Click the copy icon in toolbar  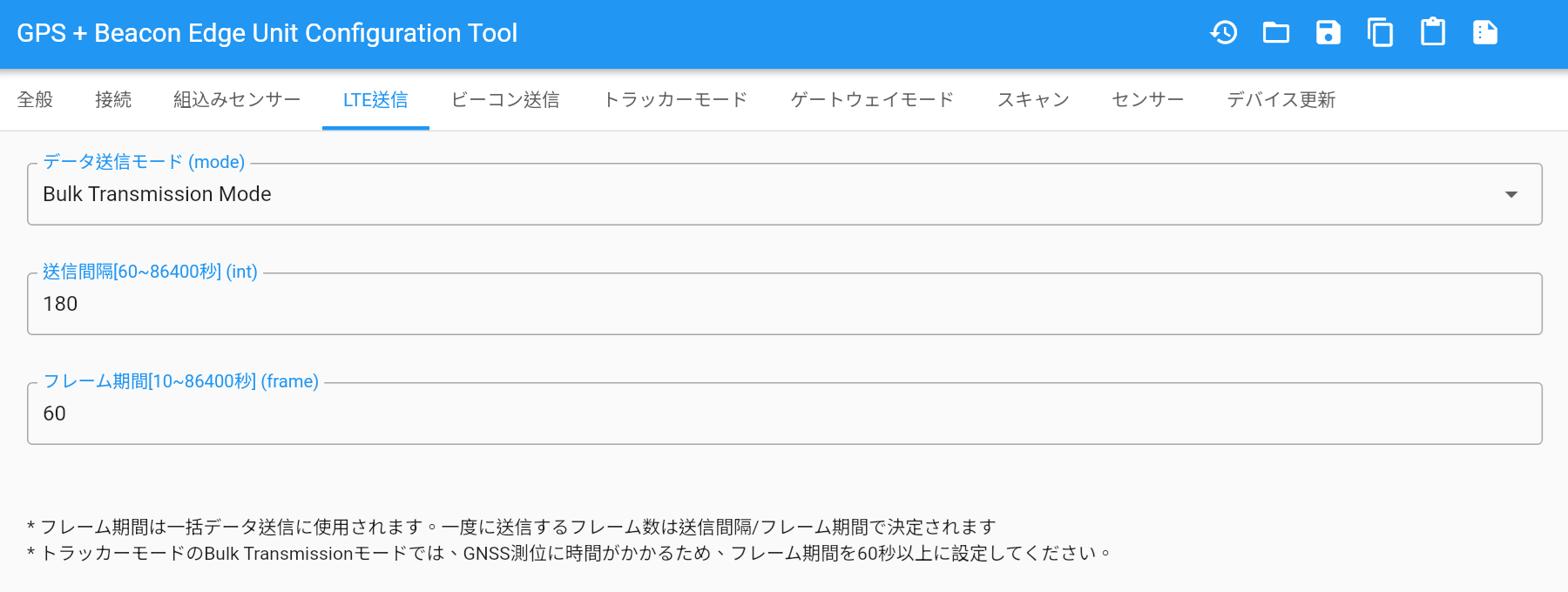[1381, 33]
